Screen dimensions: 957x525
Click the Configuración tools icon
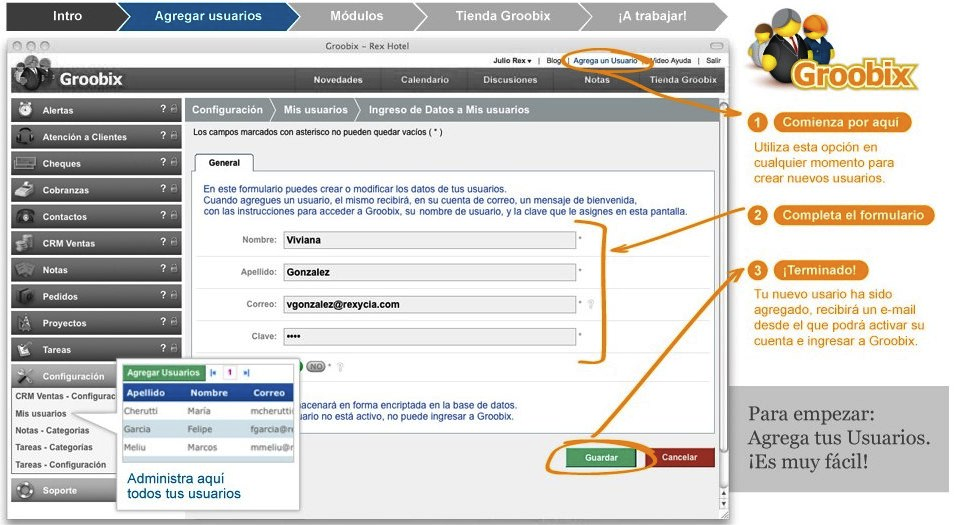[25, 375]
